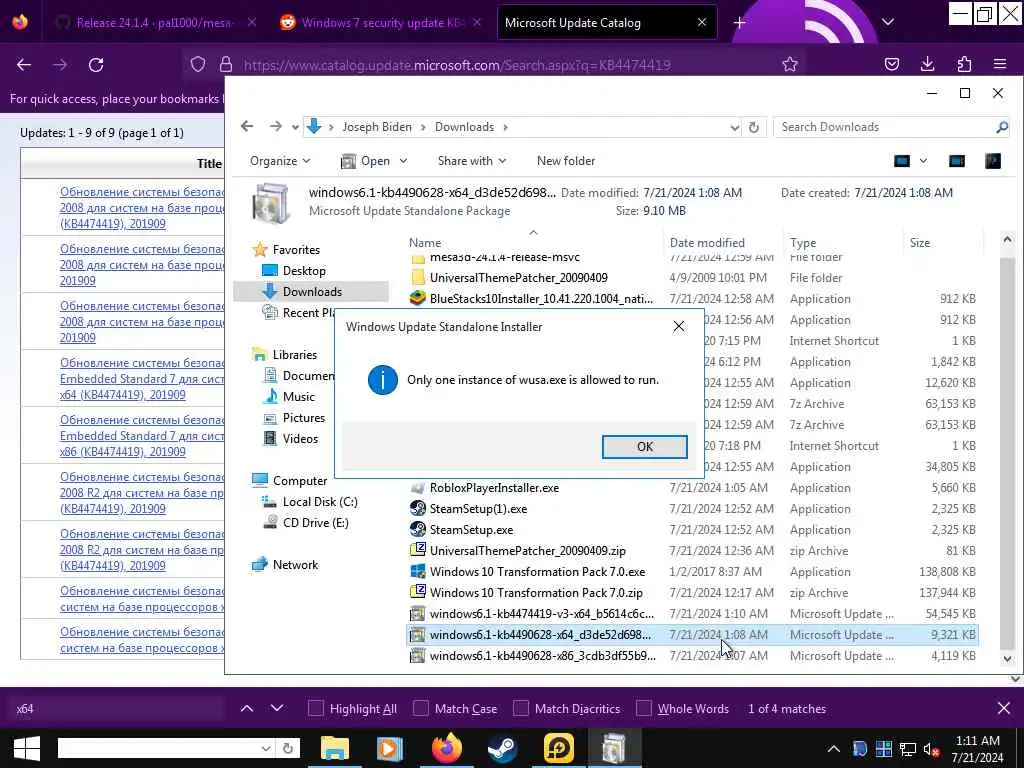Enable the Match Diacritics checkbox
1024x768 pixels.
coord(521,709)
